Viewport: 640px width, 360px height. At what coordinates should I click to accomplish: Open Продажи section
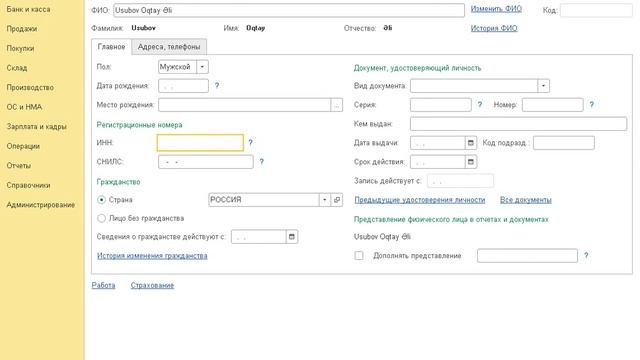point(22,29)
